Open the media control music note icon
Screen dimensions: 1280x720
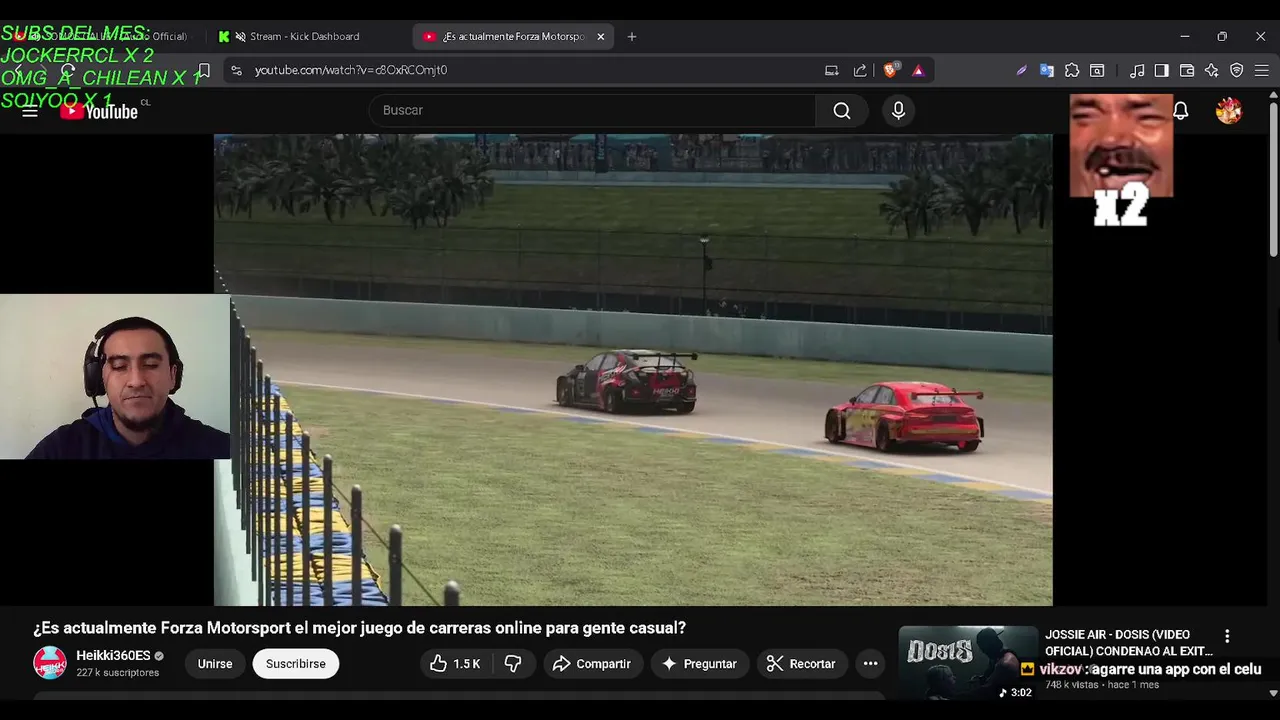(1137, 70)
